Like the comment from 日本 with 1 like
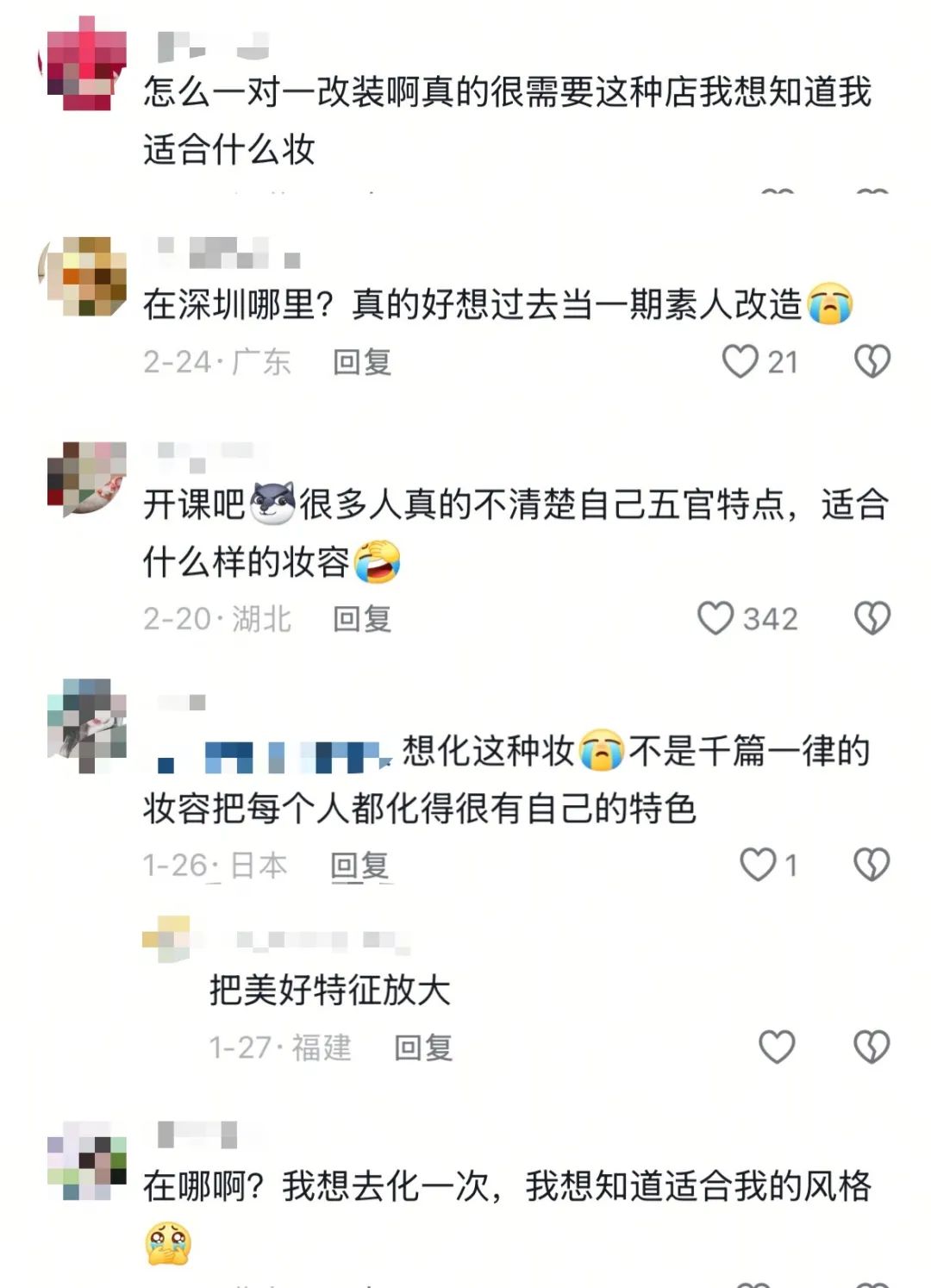Viewport: 931px width, 1288px height. (x=759, y=864)
